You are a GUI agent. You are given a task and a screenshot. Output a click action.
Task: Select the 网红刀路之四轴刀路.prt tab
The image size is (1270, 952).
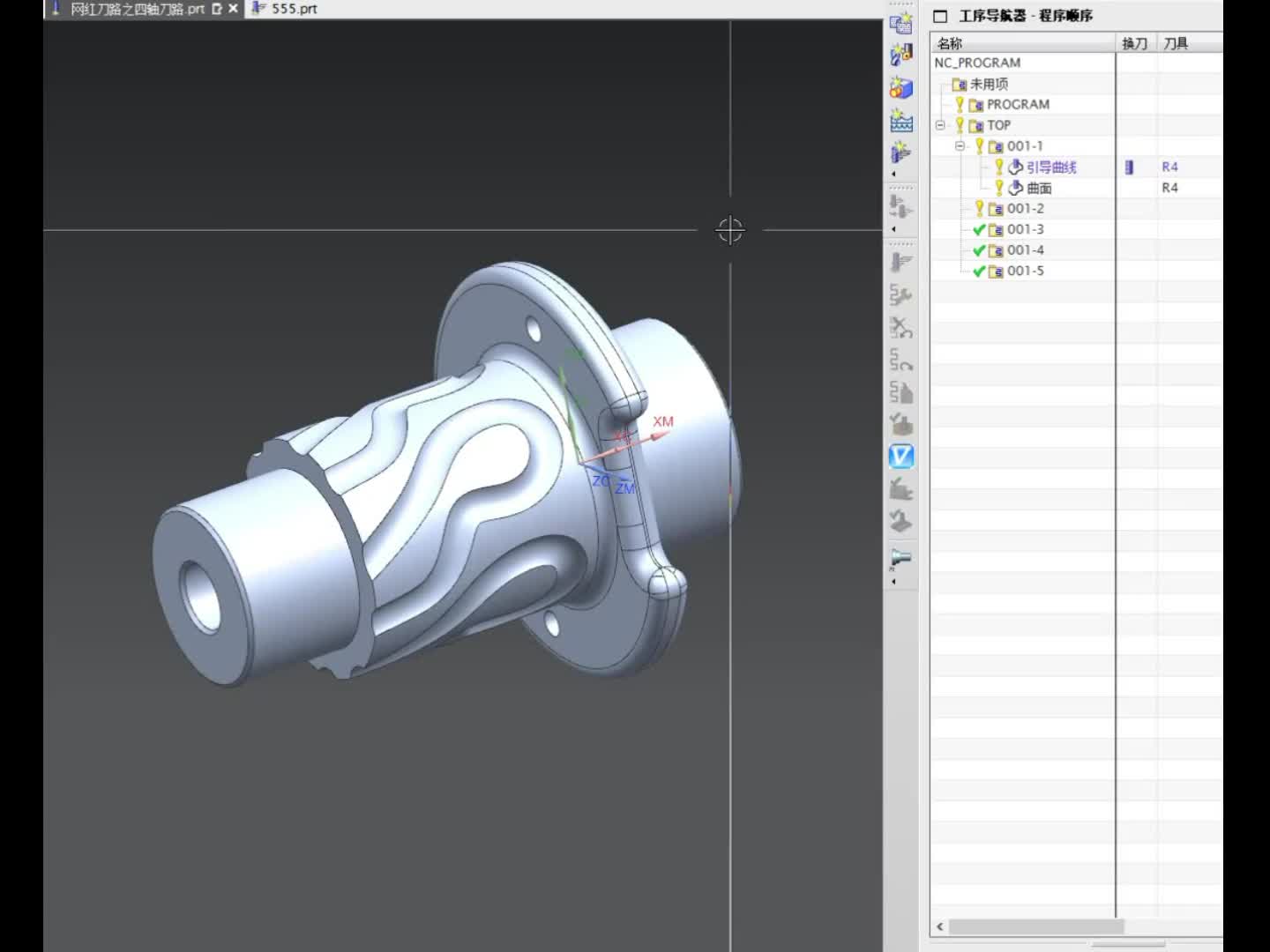[137, 9]
